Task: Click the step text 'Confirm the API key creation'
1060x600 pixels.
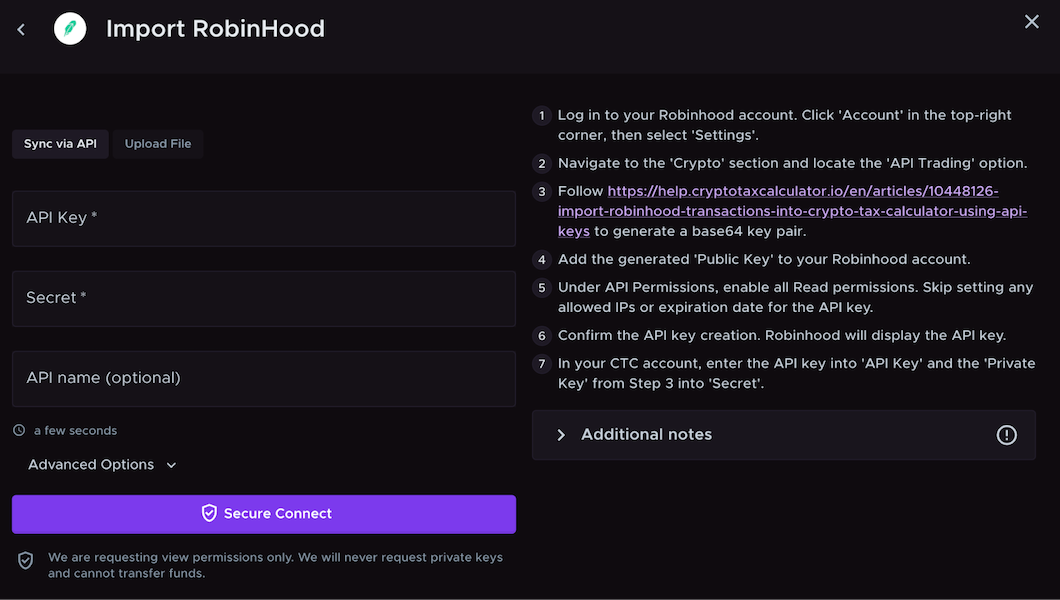Action: 781,336
